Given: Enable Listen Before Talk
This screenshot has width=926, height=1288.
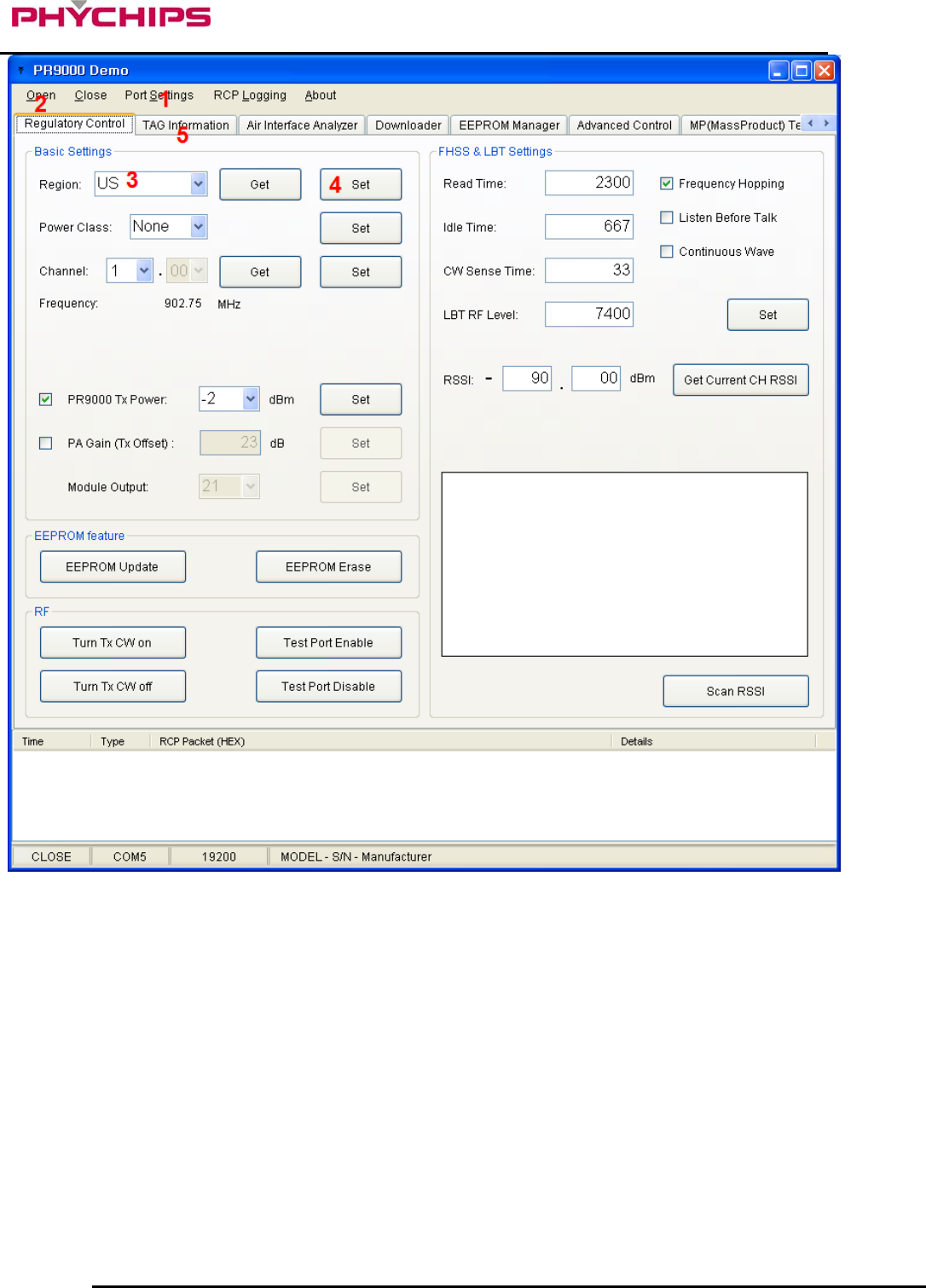Looking at the screenshot, I should point(667,218).
